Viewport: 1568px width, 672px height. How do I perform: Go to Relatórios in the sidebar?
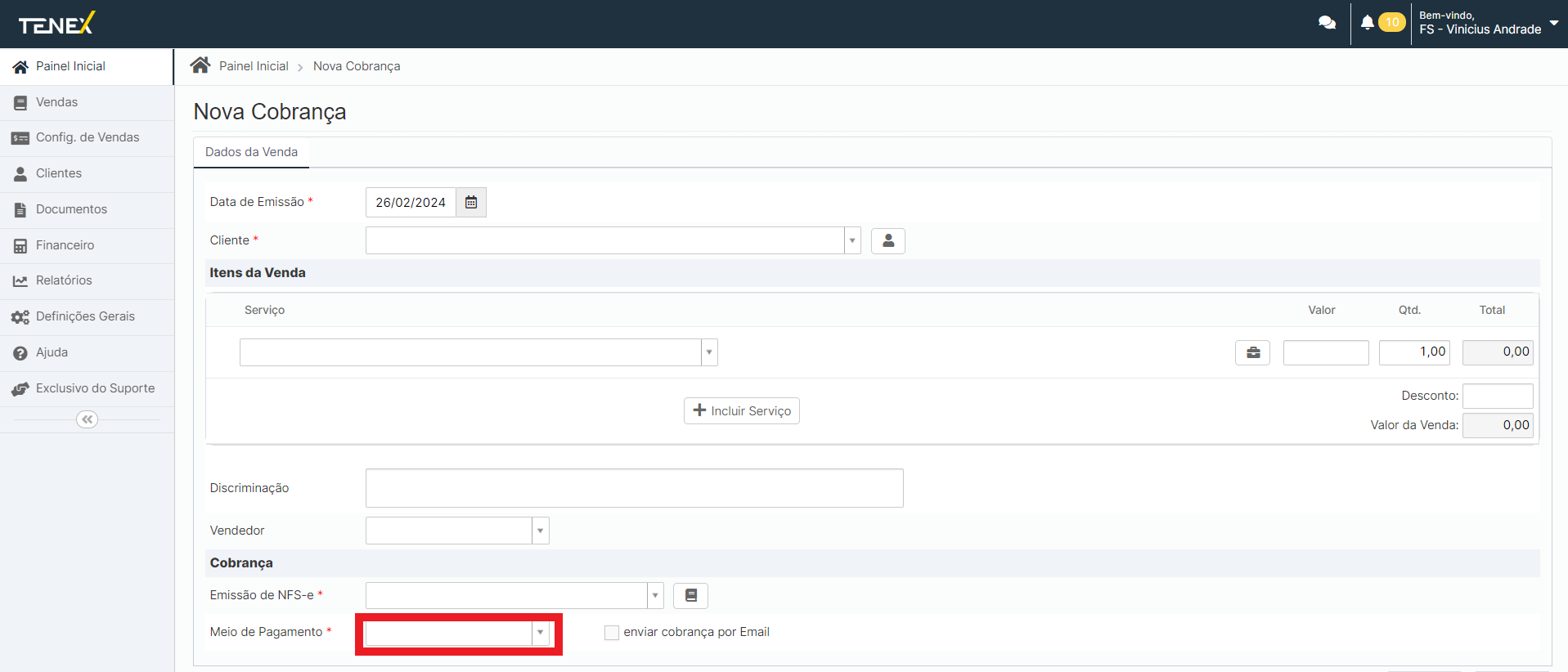[64, 280]
